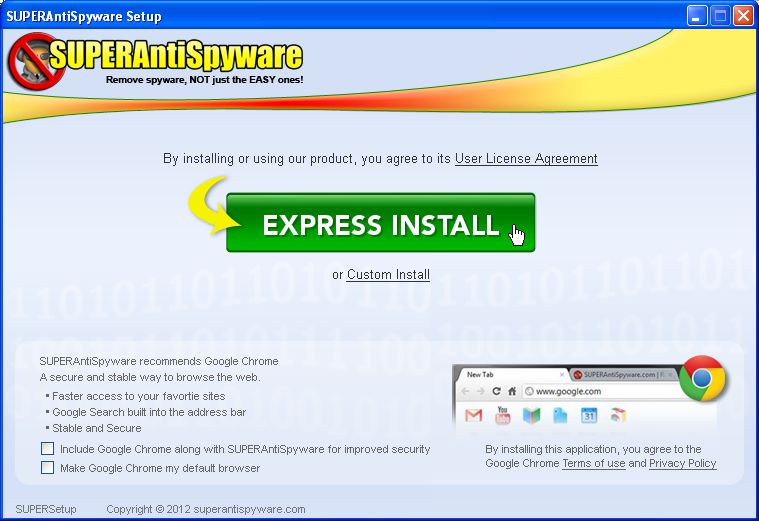The image size is (759, 521).
Task: Open Google Chrome Privacy Policy link
Action: click(682, 464)
